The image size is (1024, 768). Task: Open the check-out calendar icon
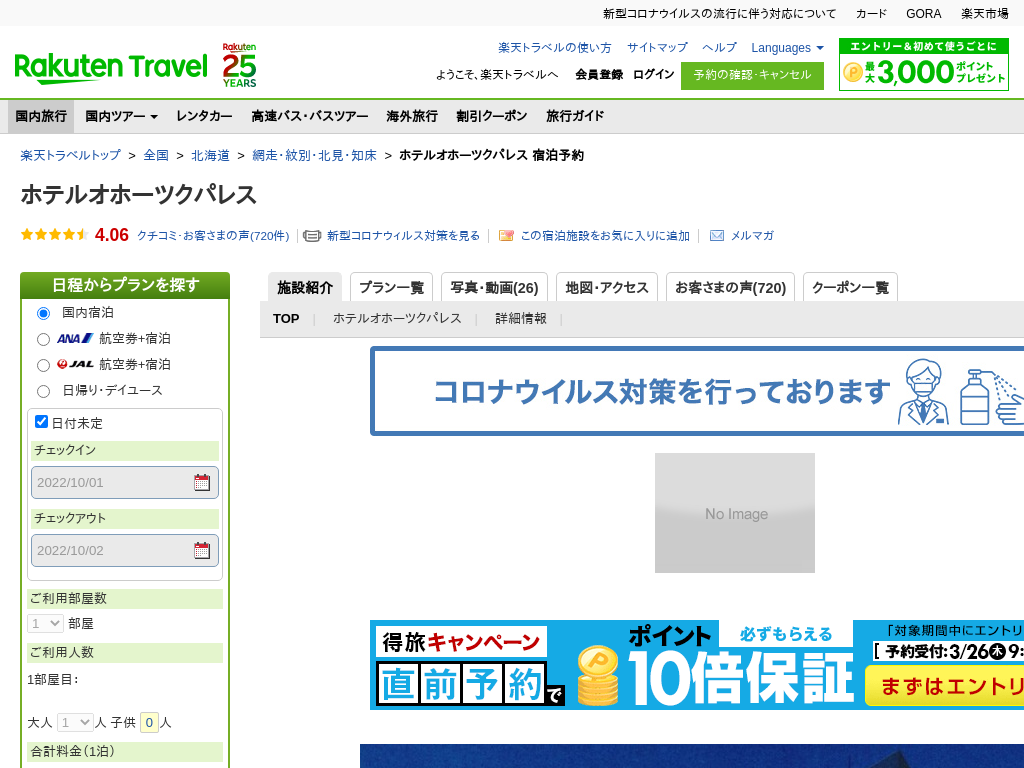[x=202, y=551]
